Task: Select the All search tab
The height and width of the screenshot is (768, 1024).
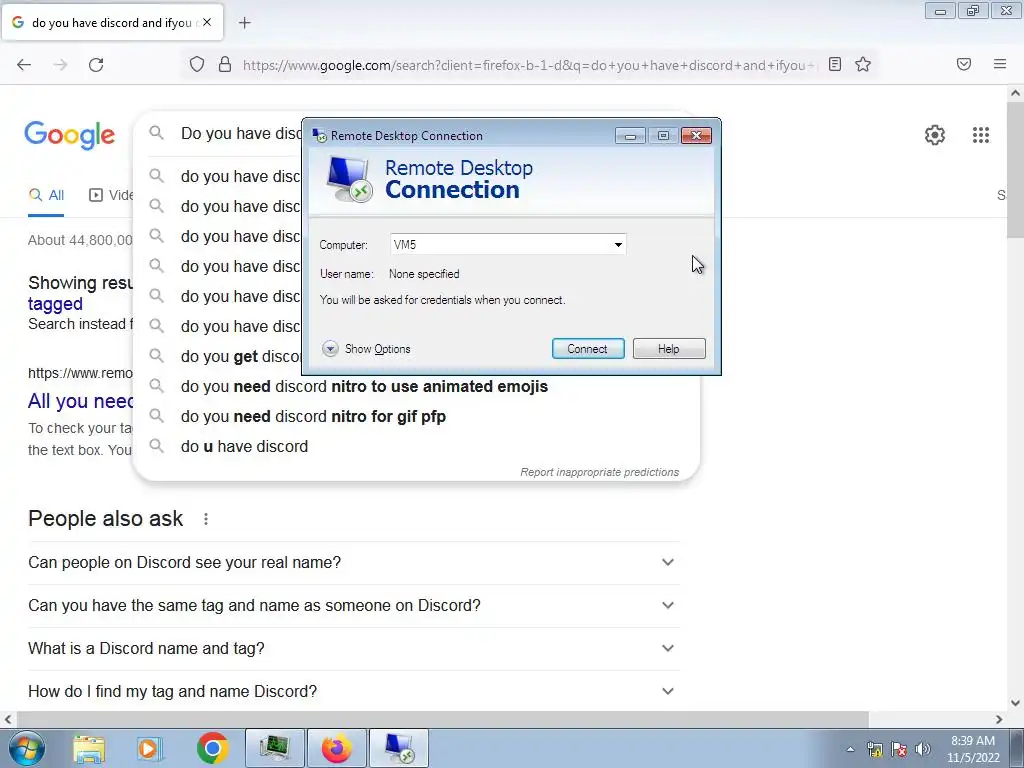Action: click(x=46, y=195)
